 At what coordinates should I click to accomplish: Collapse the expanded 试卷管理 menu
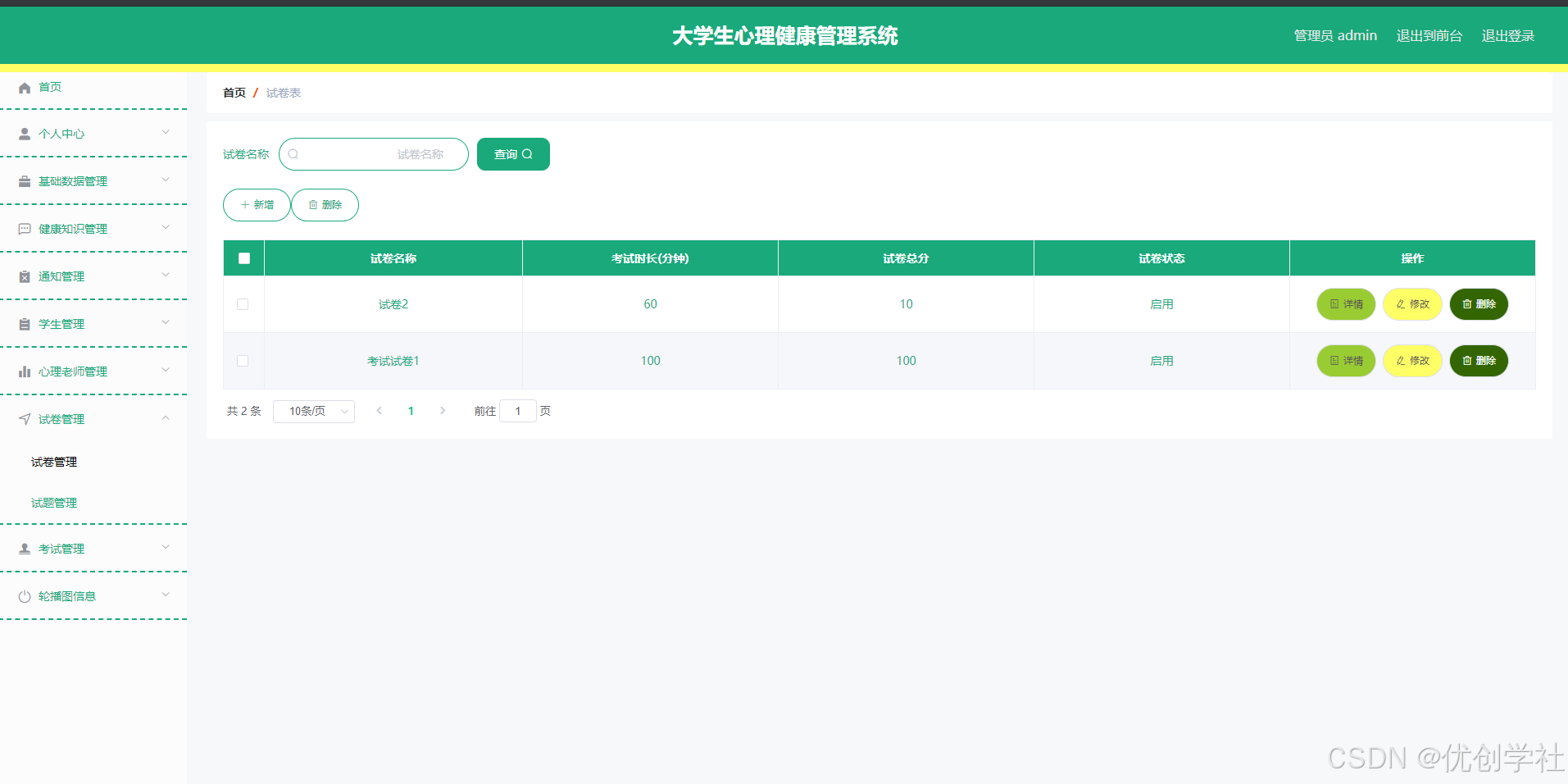pyautogui.click(x=93, y=418)
